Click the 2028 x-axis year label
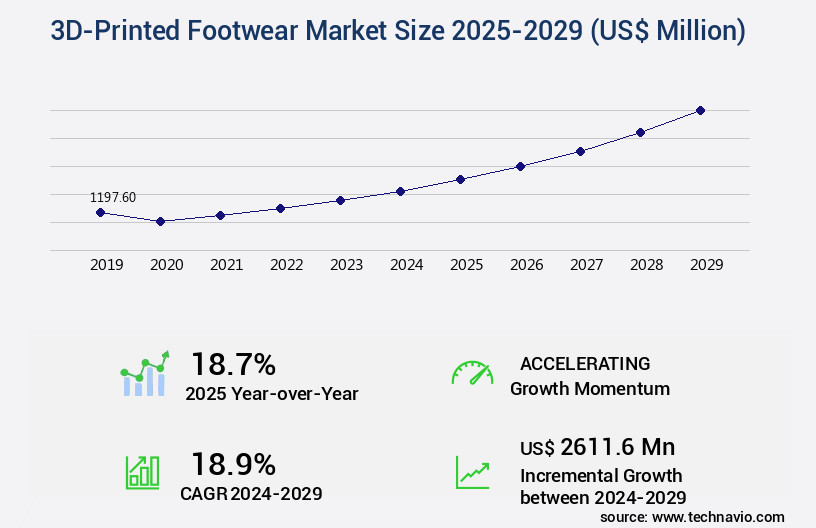 pos(646,265)
